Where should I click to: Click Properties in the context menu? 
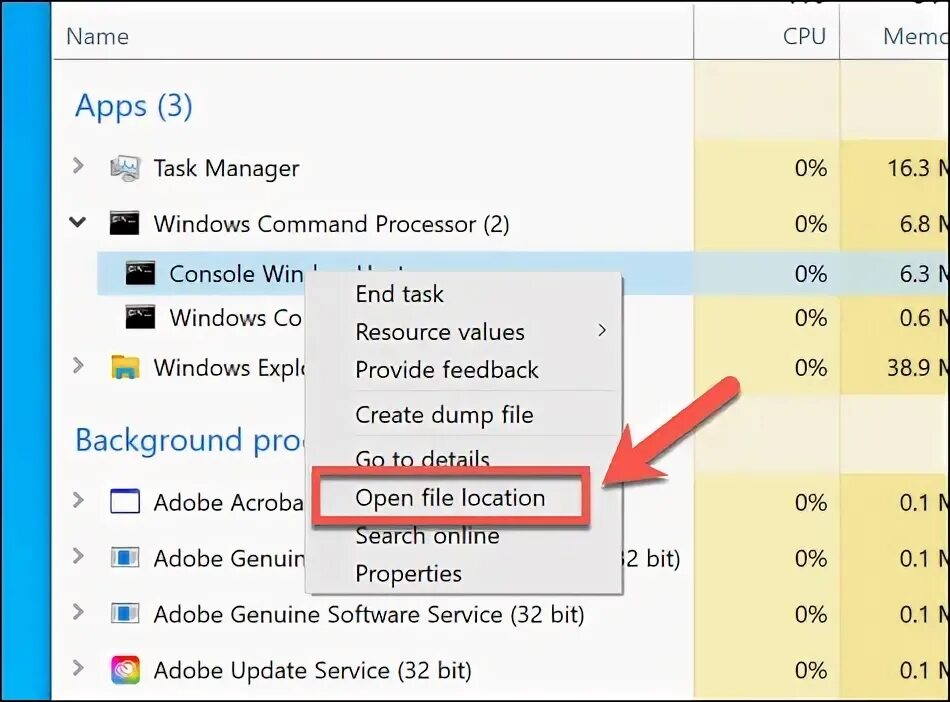tap(408, 574)
